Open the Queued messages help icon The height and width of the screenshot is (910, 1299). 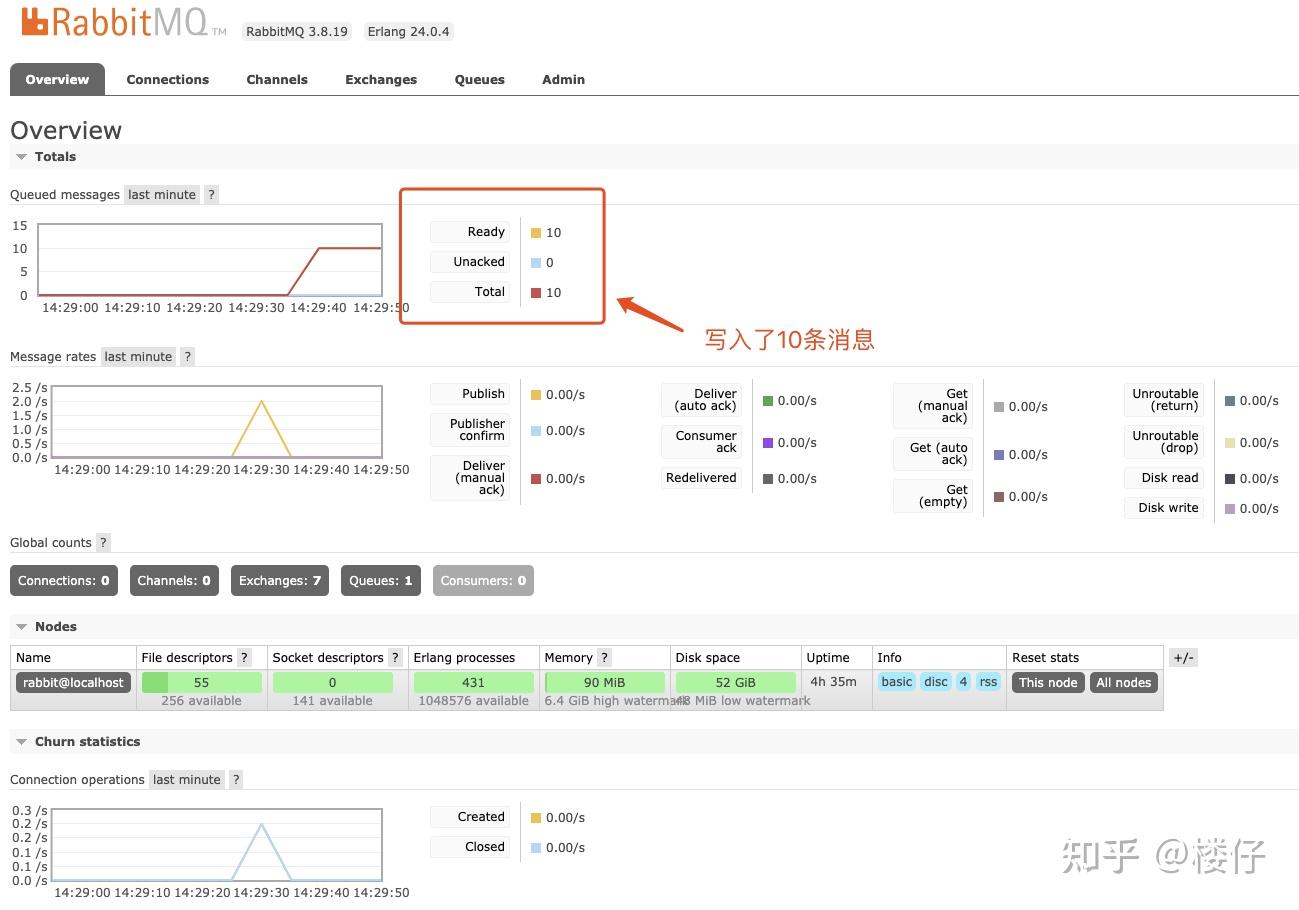click(210, 194)
